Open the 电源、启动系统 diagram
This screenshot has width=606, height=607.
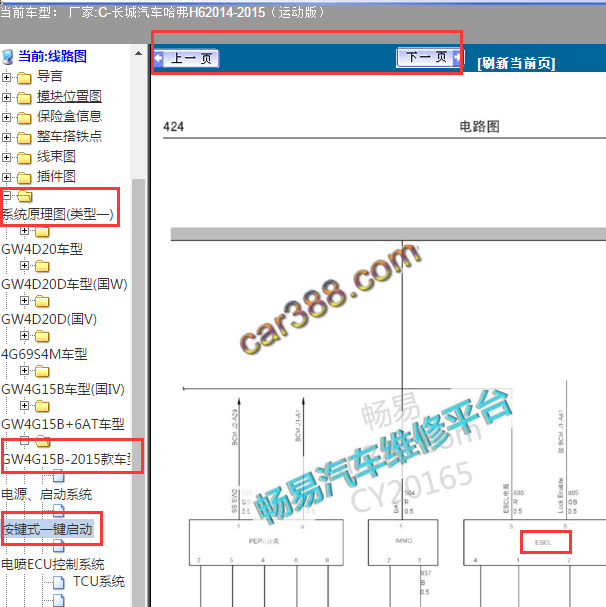[x=47, y=494]
